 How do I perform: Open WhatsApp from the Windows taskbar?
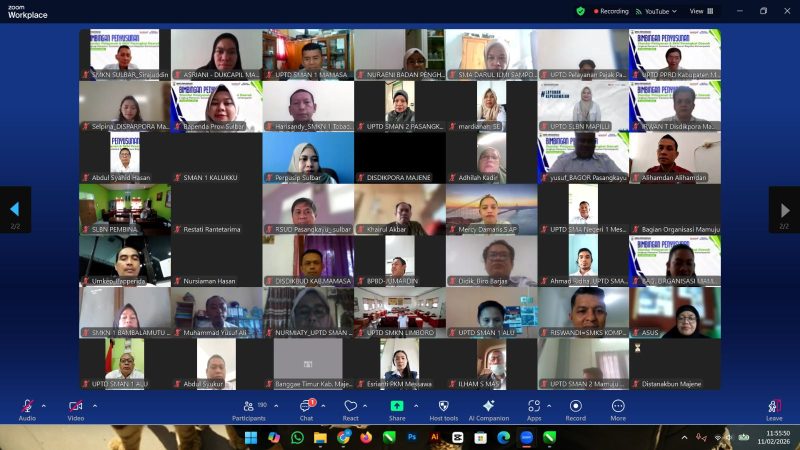coord(297,437)
